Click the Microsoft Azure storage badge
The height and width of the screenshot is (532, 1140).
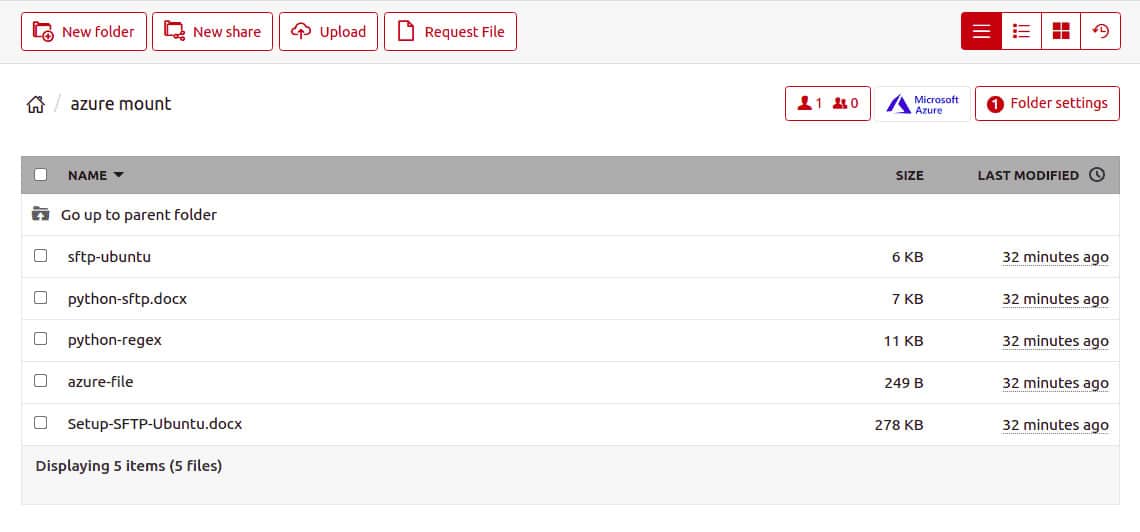point(923,104)
